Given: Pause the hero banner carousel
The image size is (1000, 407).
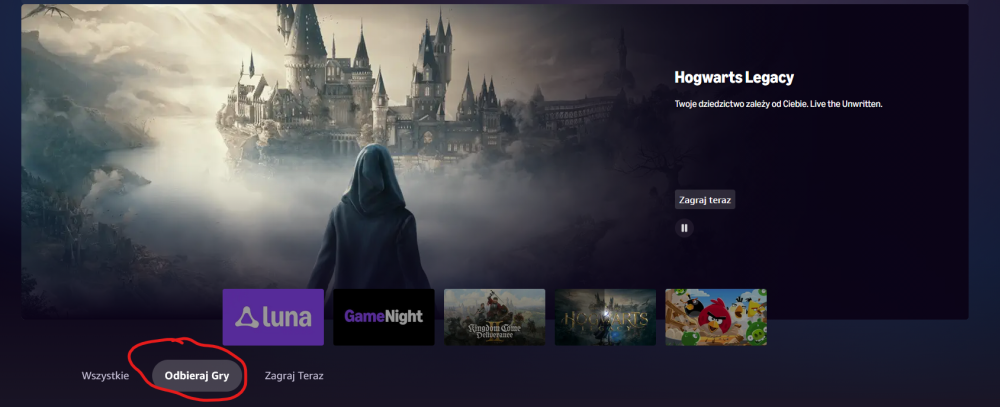Looking at the screenshot, I should pos(684,228).
